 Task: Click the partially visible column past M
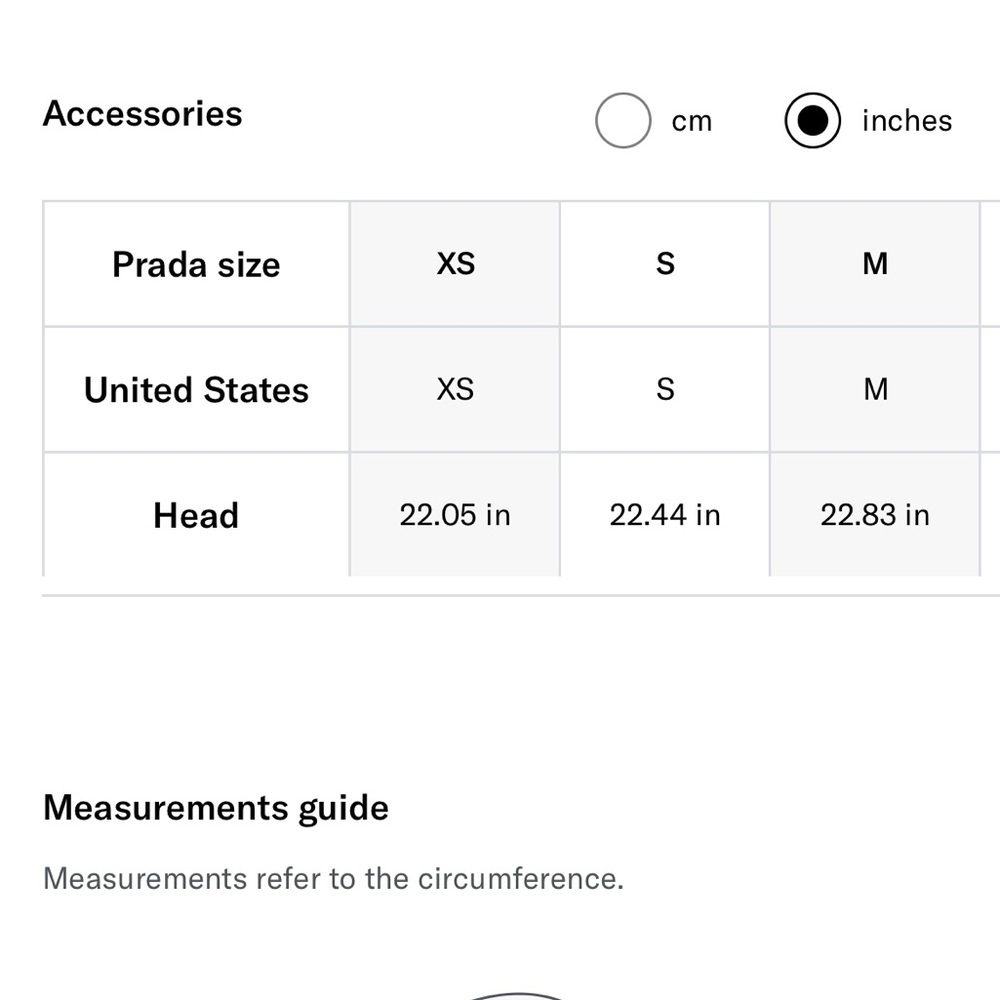(990, 389)
